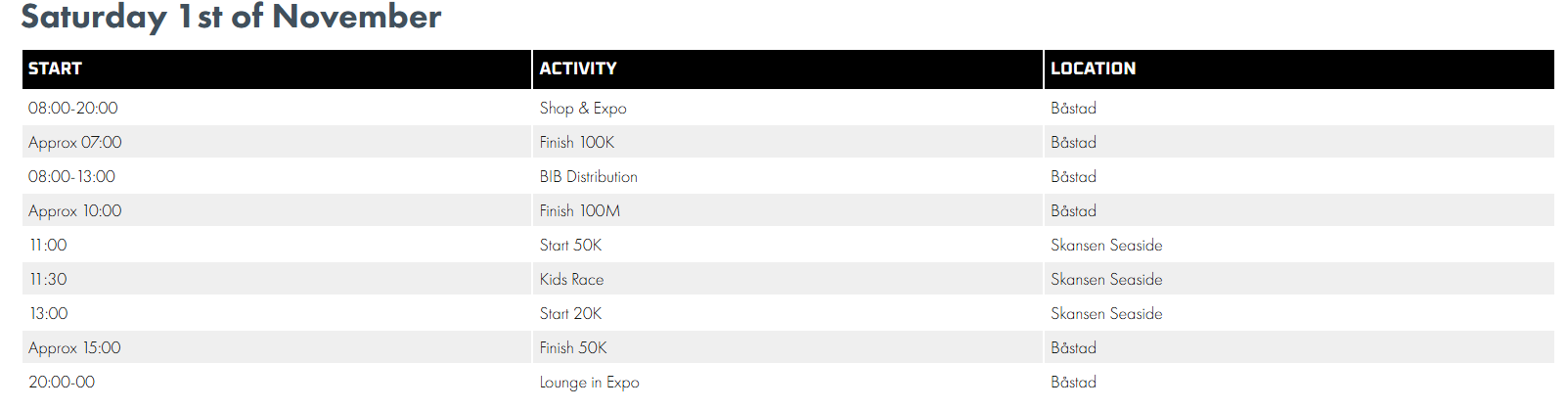This screenshot has width=1568, height=409.
Task: Click the 11:30 start time cell
Action: coord(49,280)
